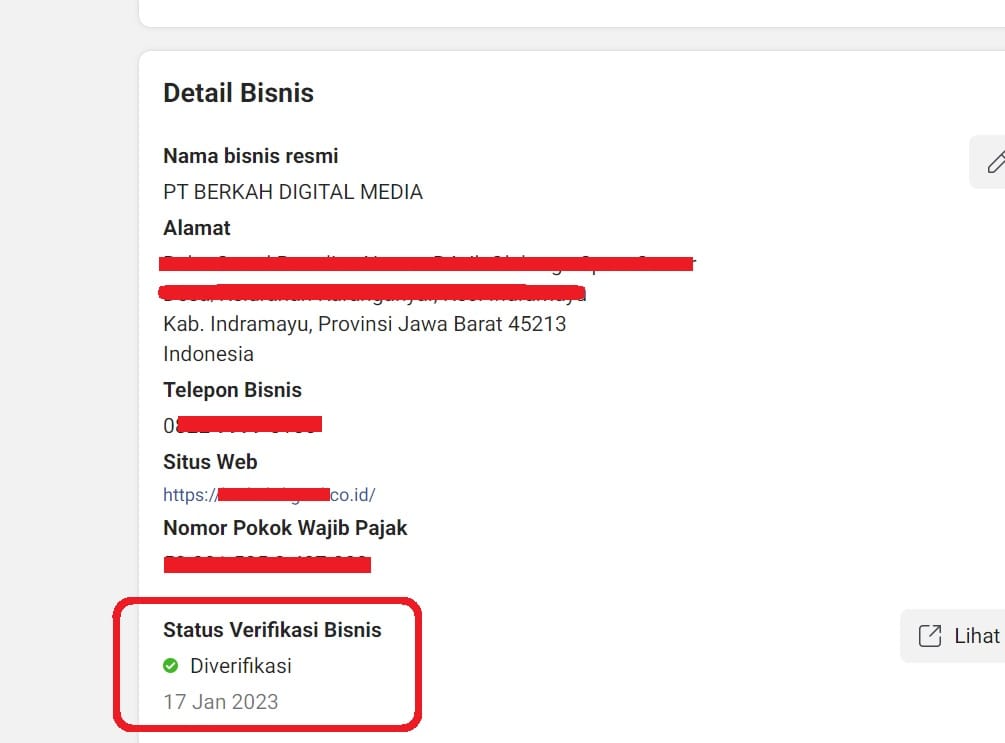Click the first redacted address line
The width and height of the screenshot is (1005, 743).
coord(427,264)
